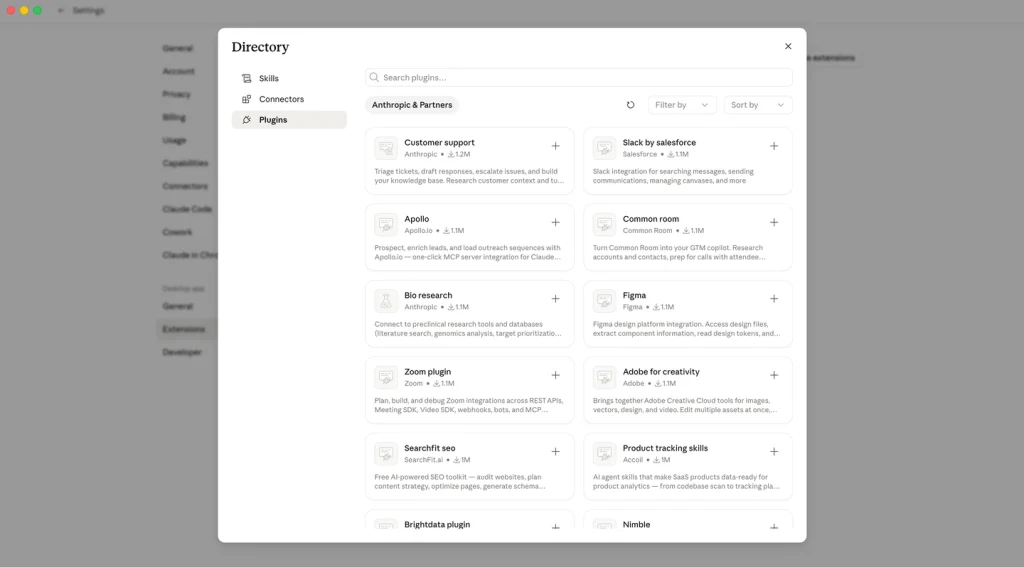The width and height of the screenshot is (1024, 567).
Task: Open Billing in the Settings window sidebar
Action: click(174, 118)
